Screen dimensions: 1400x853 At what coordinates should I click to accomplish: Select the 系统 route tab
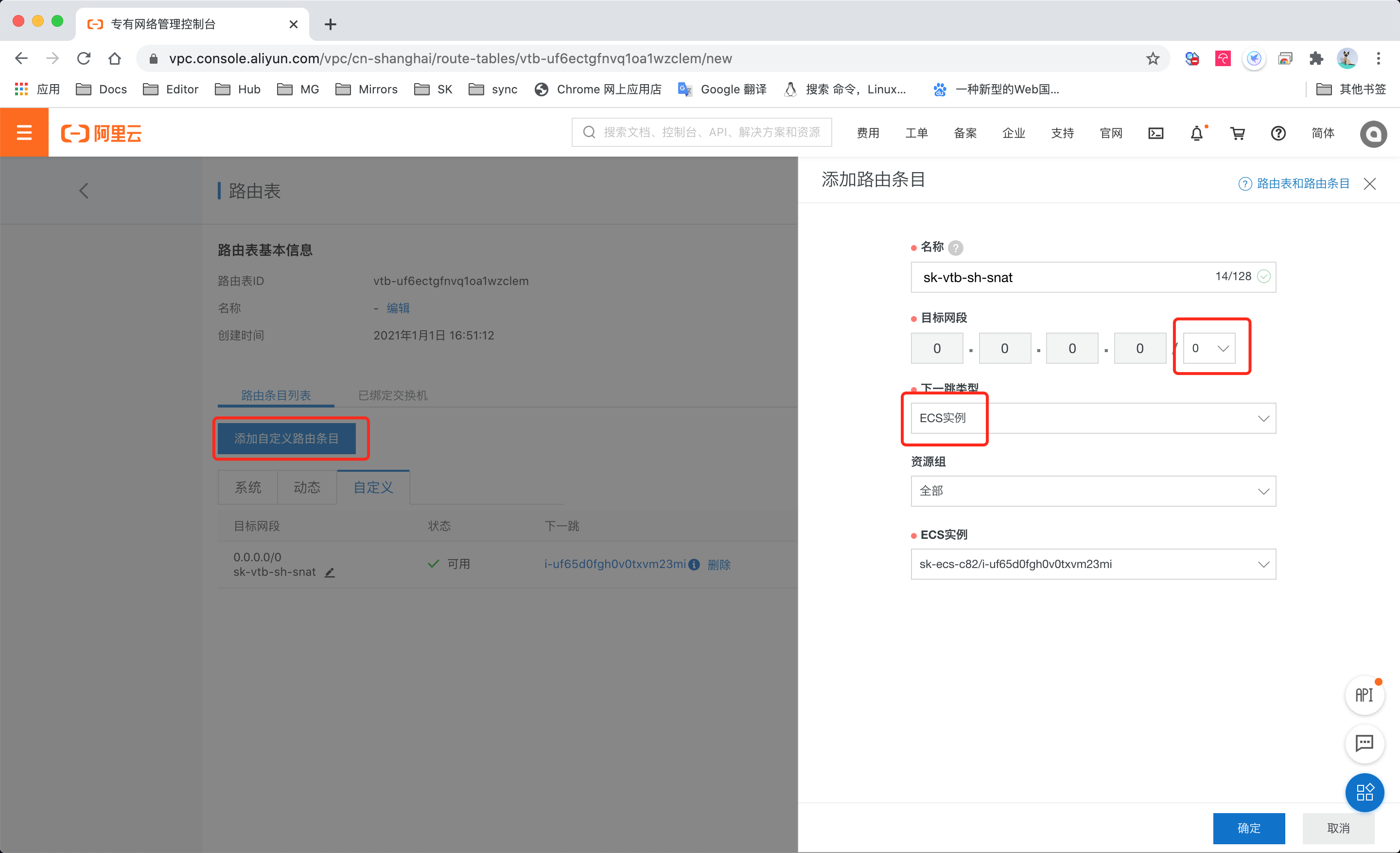[x=248, y=488]
